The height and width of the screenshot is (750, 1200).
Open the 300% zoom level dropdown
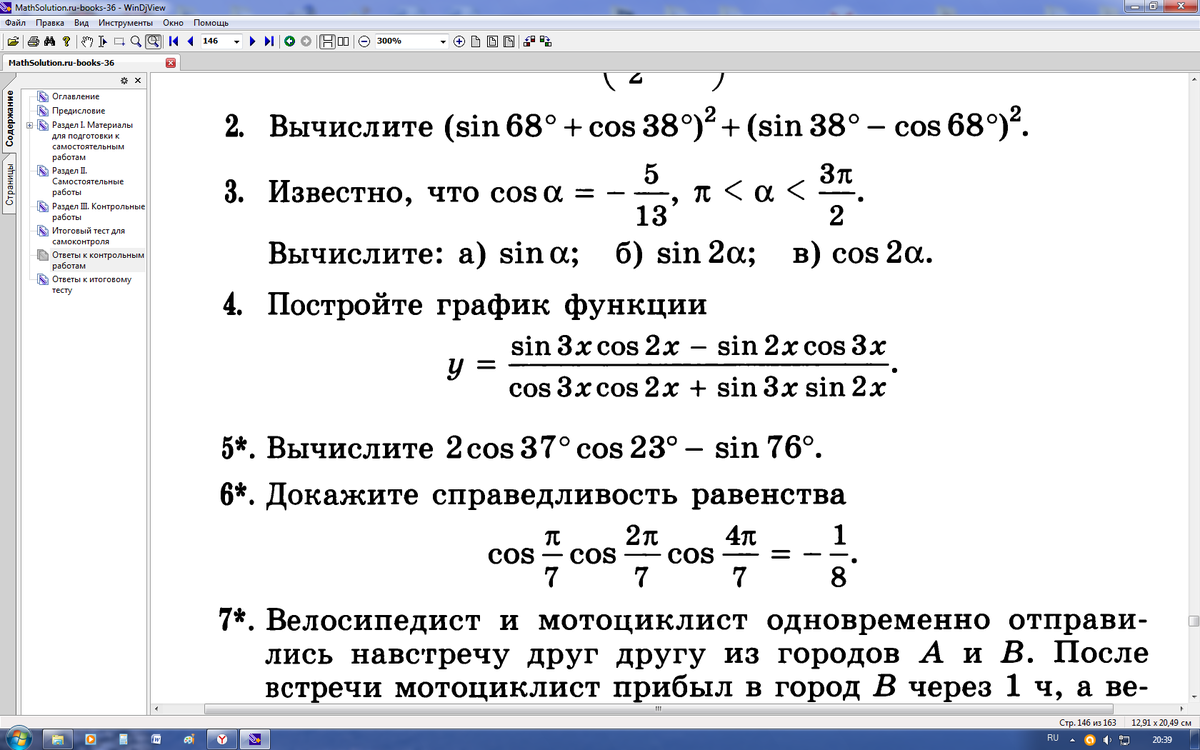click(x=443, y=42)
